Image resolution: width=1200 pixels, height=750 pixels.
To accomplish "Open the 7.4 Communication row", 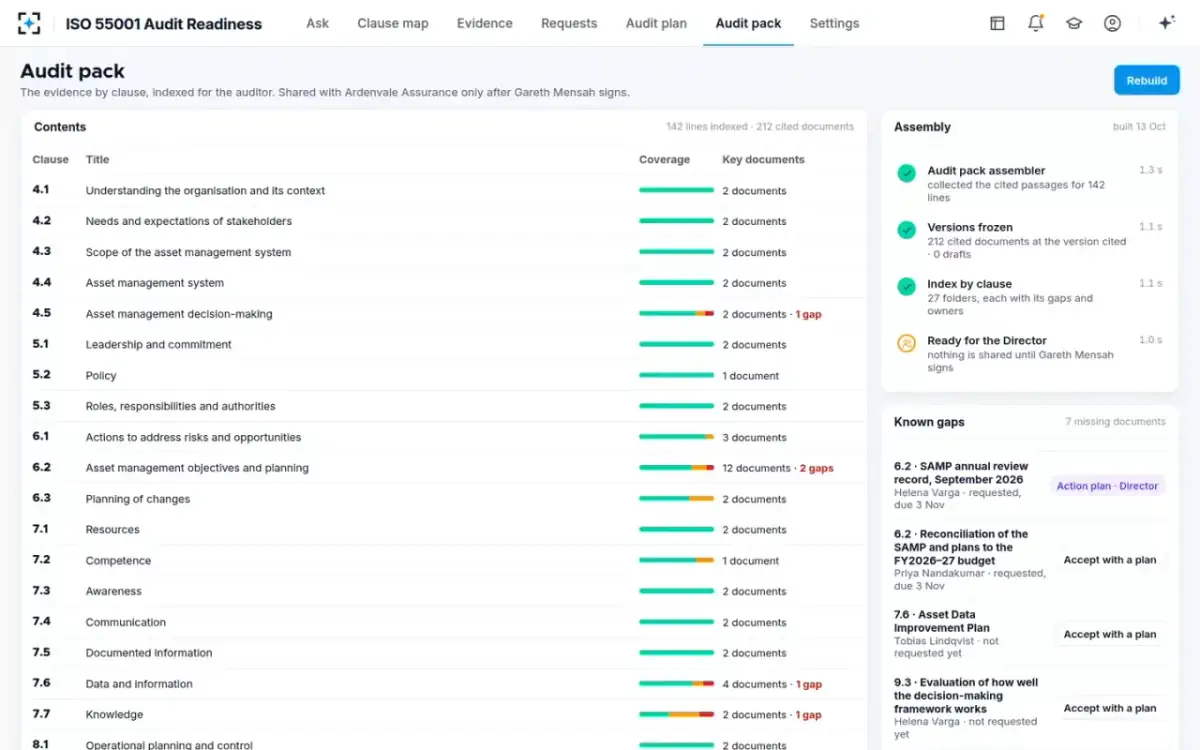I will tap(444, 622).
